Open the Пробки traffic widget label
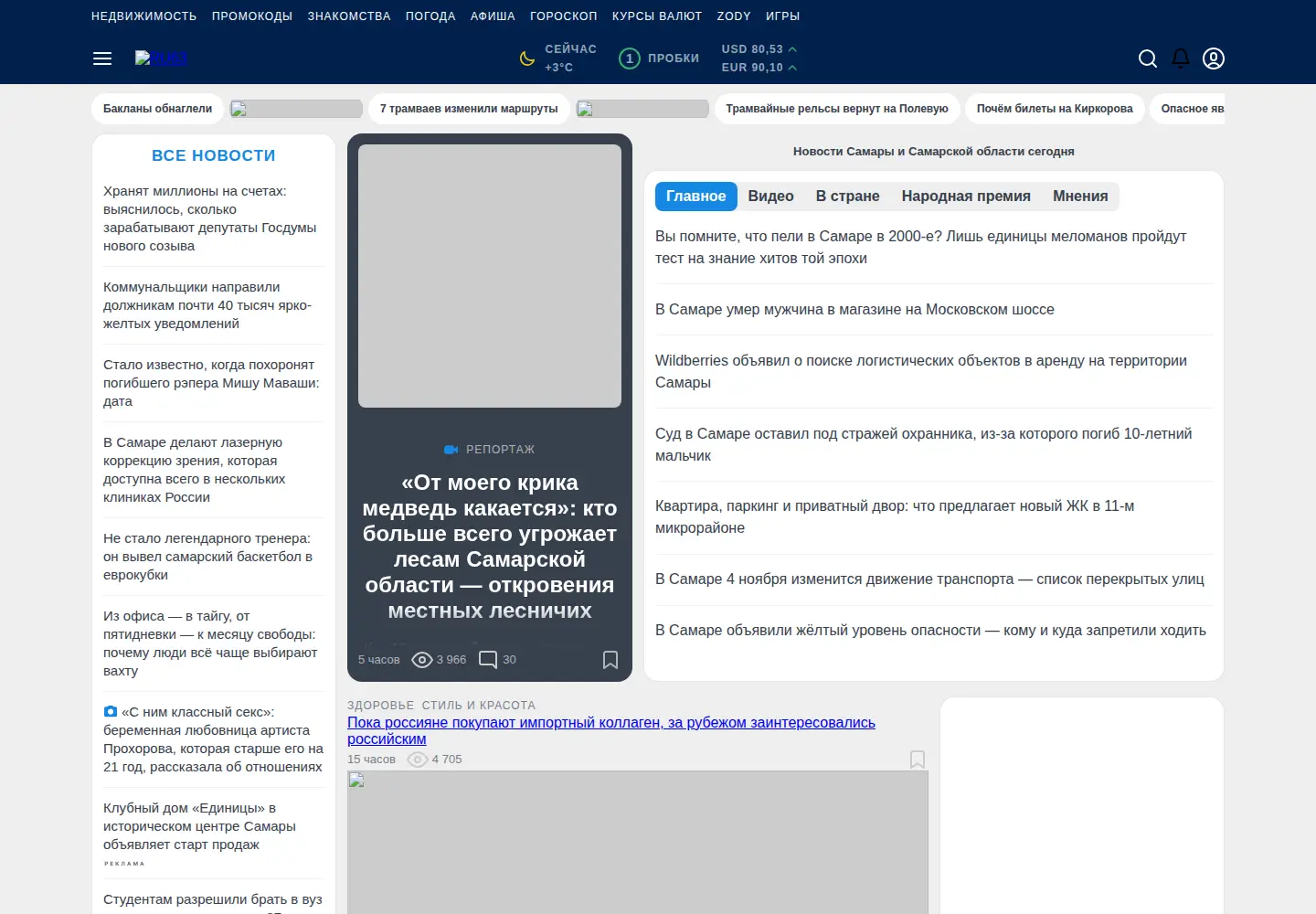This screenshot has width=1316, height=914. coord(674,58)
